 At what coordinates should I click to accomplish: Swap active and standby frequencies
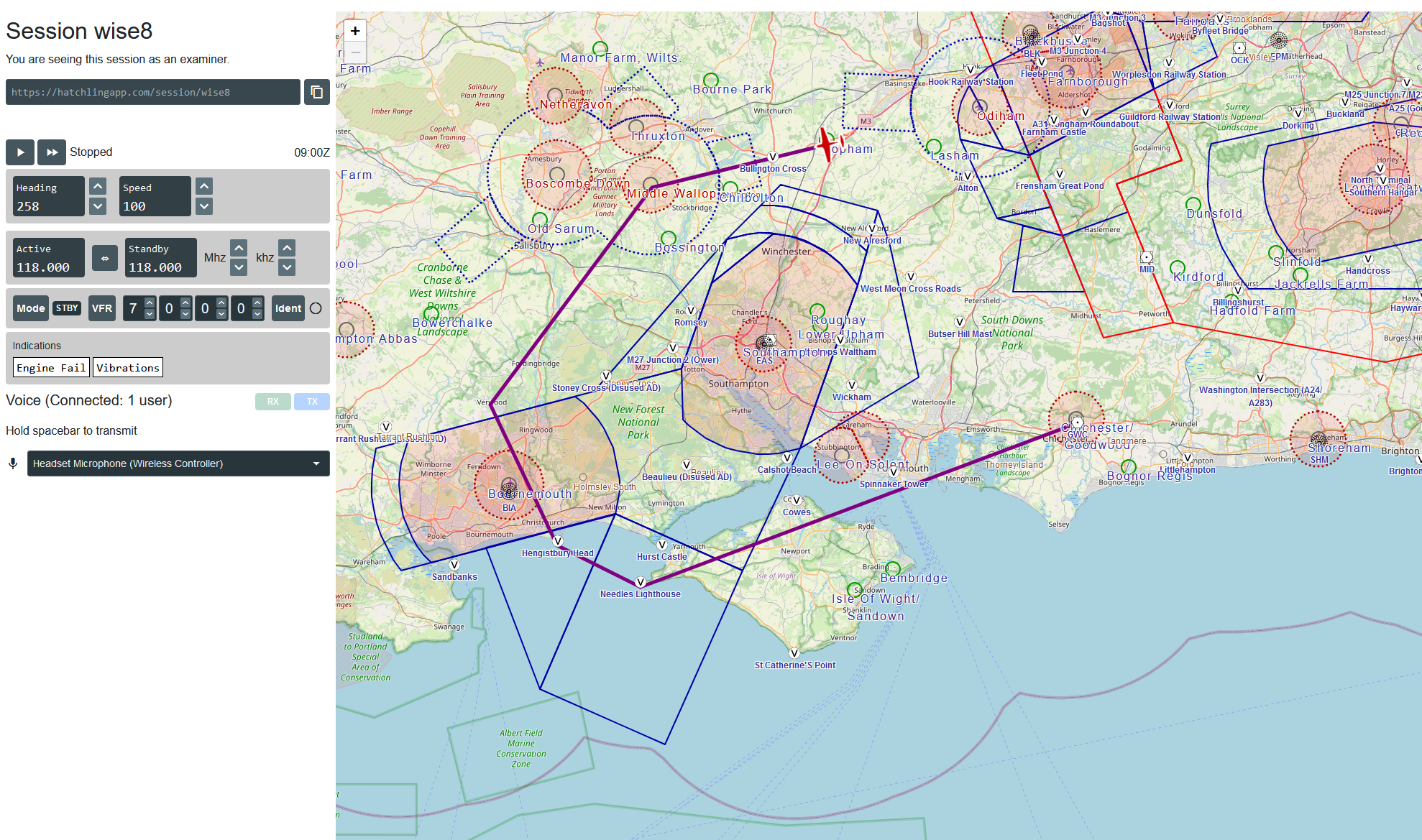point(105,258)
